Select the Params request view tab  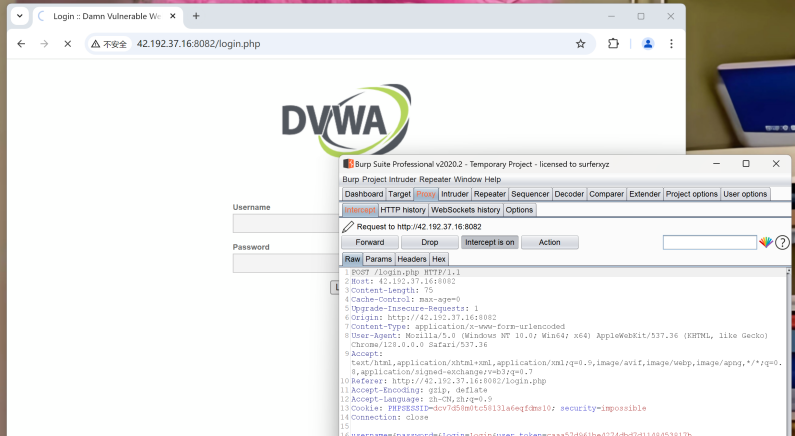tap(379, 259)
